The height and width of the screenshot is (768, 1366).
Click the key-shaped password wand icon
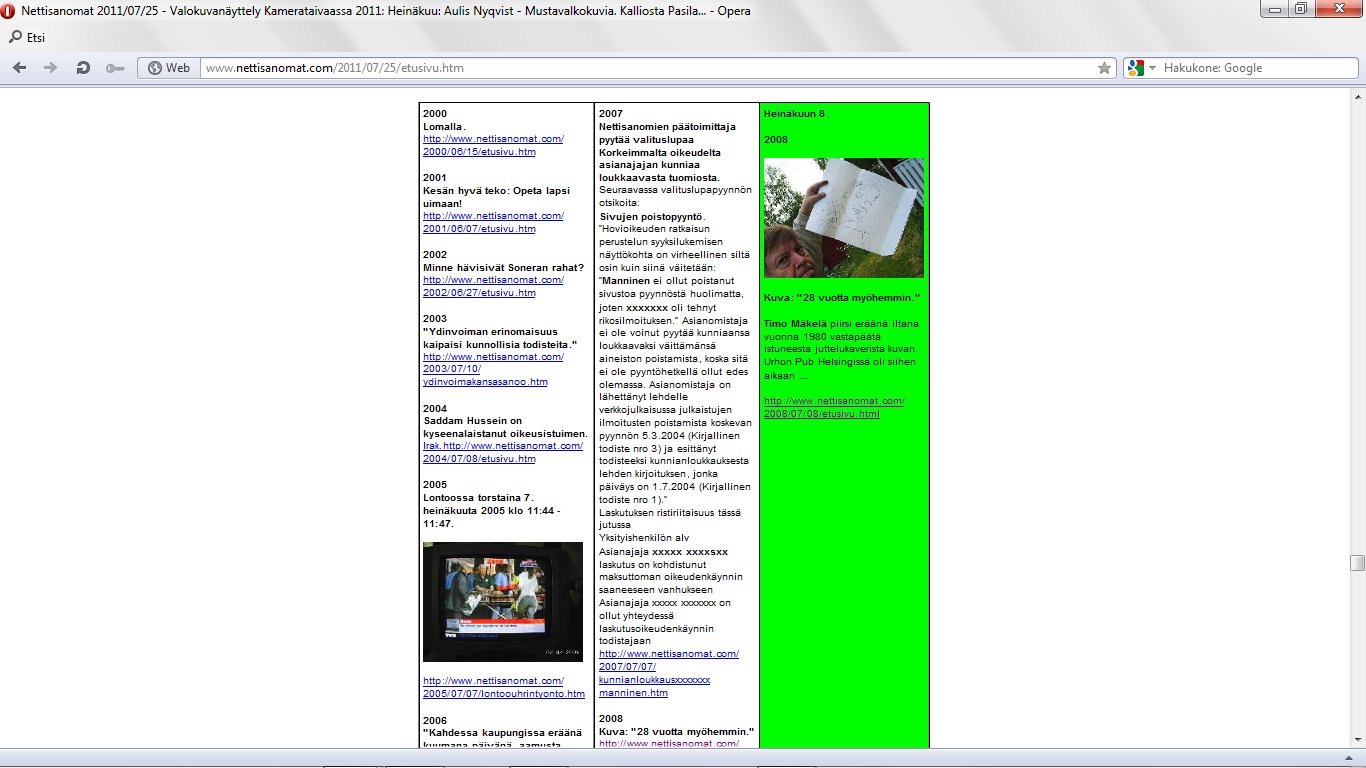click(114, 68)
